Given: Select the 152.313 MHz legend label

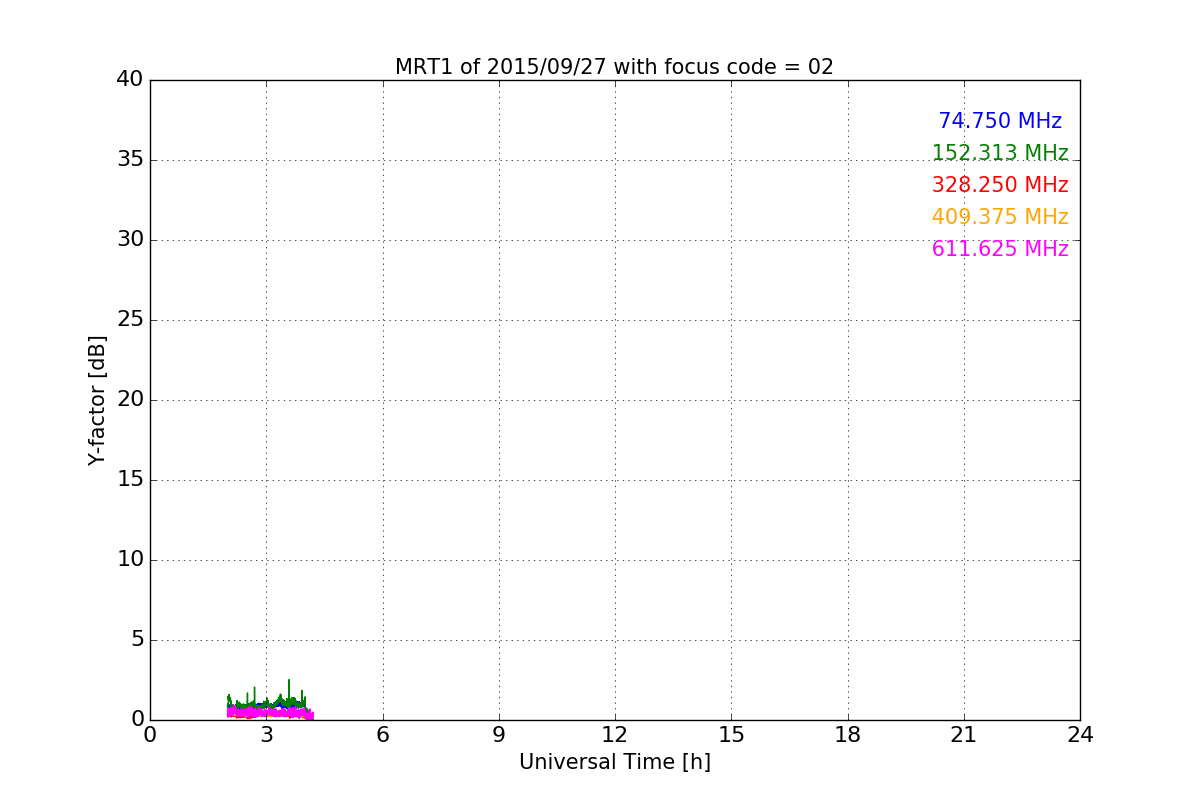Looking at the screenshot, I should (1000, 153).
